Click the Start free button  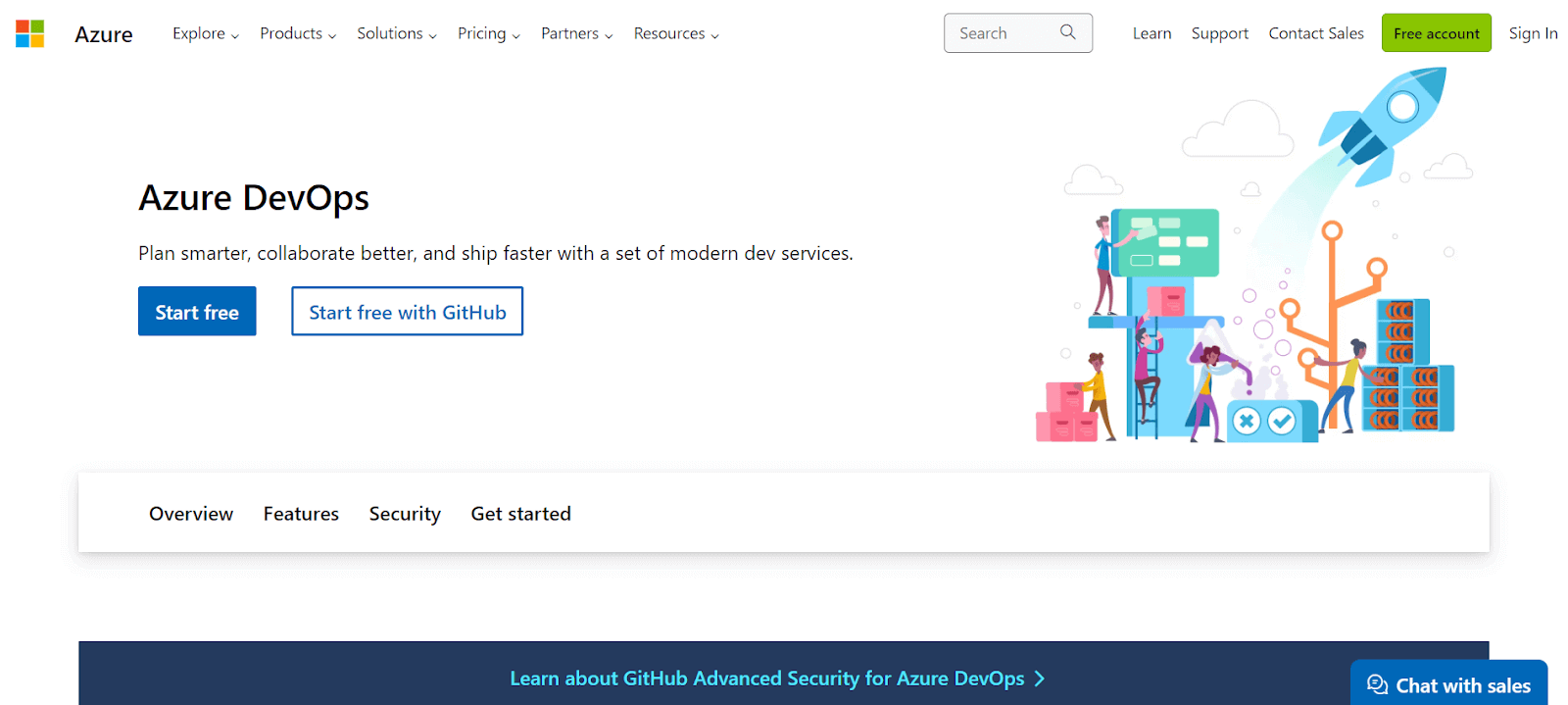pyautogui.click(x=196, y=311)
